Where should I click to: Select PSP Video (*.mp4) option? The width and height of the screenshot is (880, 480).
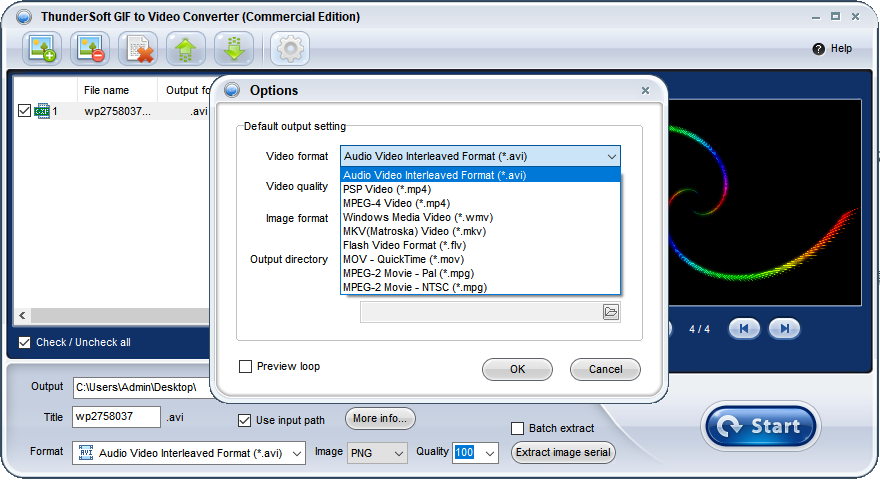(480, 189)
